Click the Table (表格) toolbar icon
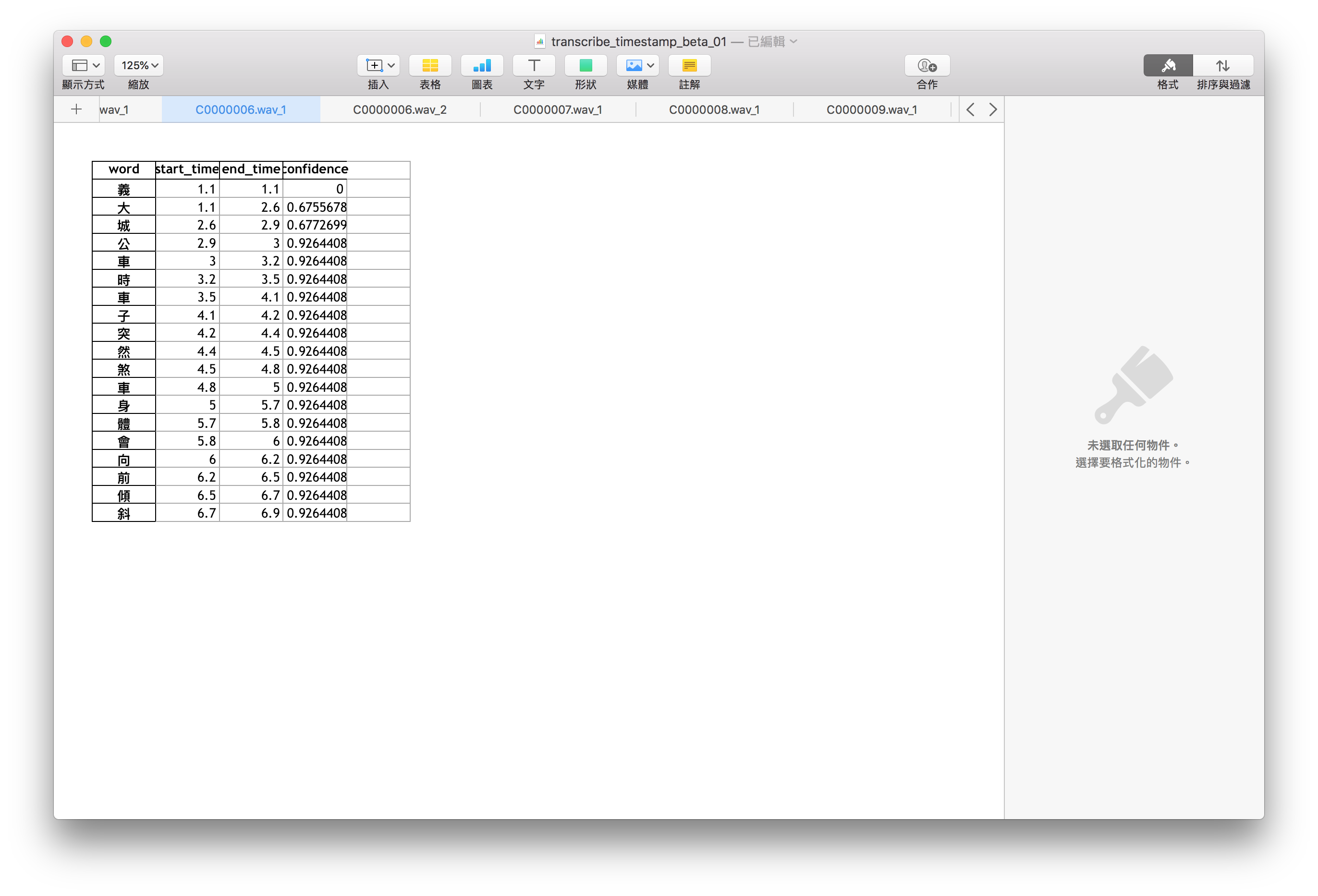 (430, 65)
